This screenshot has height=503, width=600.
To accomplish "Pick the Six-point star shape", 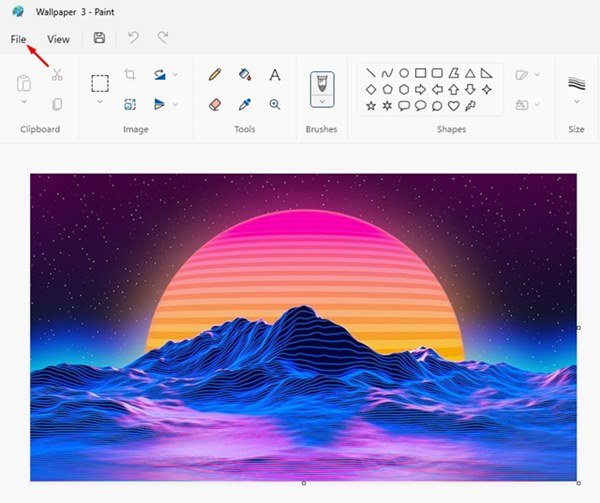I will point(387,106).
